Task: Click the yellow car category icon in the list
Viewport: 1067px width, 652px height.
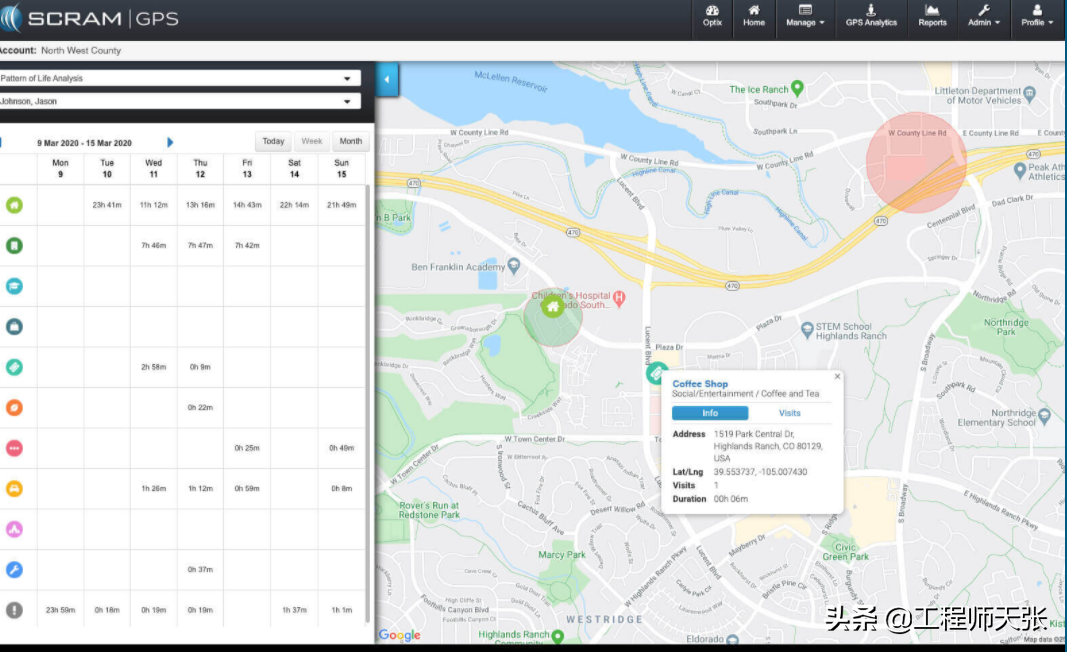Action: (x=15, y=489)
